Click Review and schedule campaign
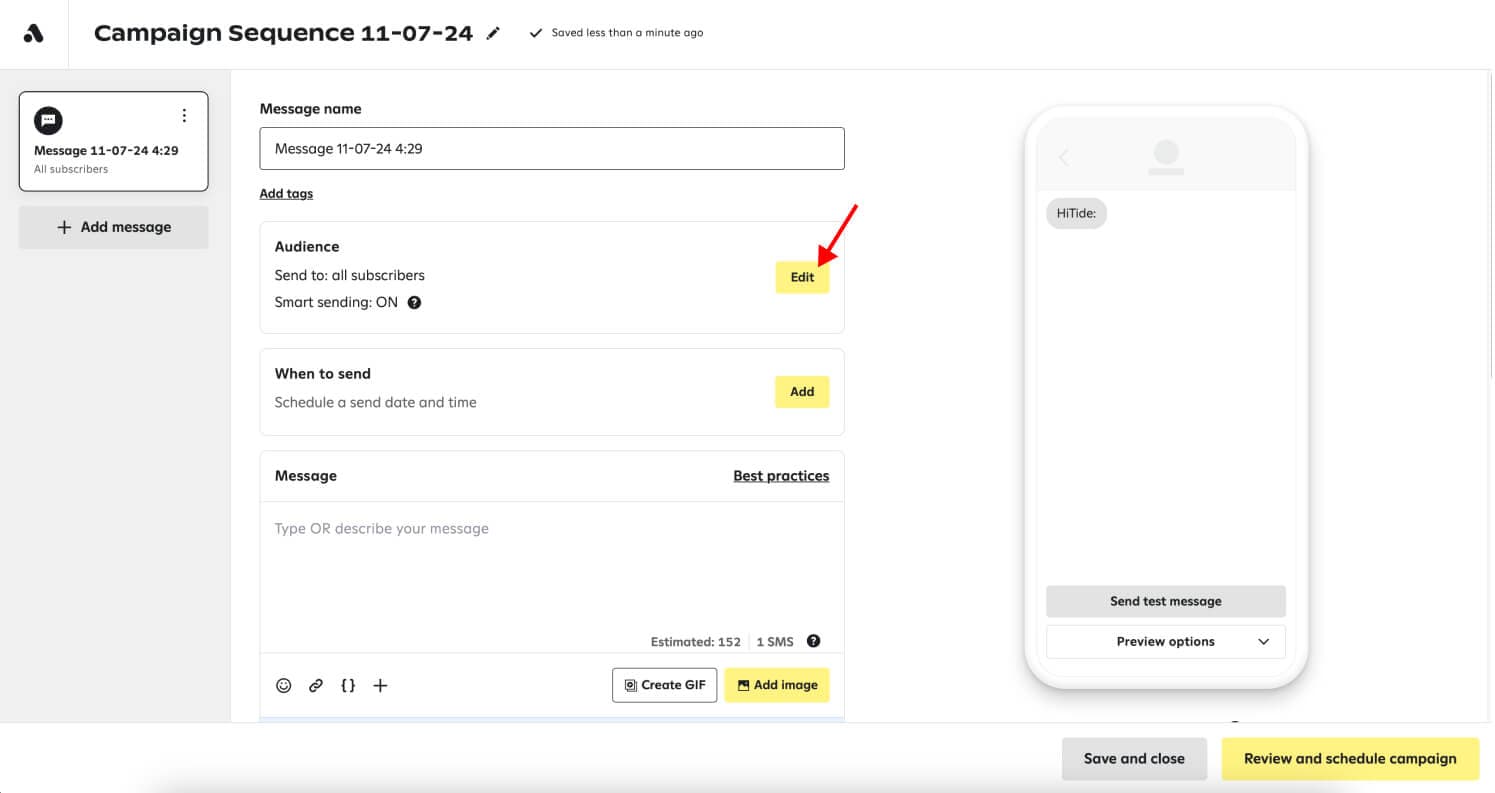 point(1350,759)
